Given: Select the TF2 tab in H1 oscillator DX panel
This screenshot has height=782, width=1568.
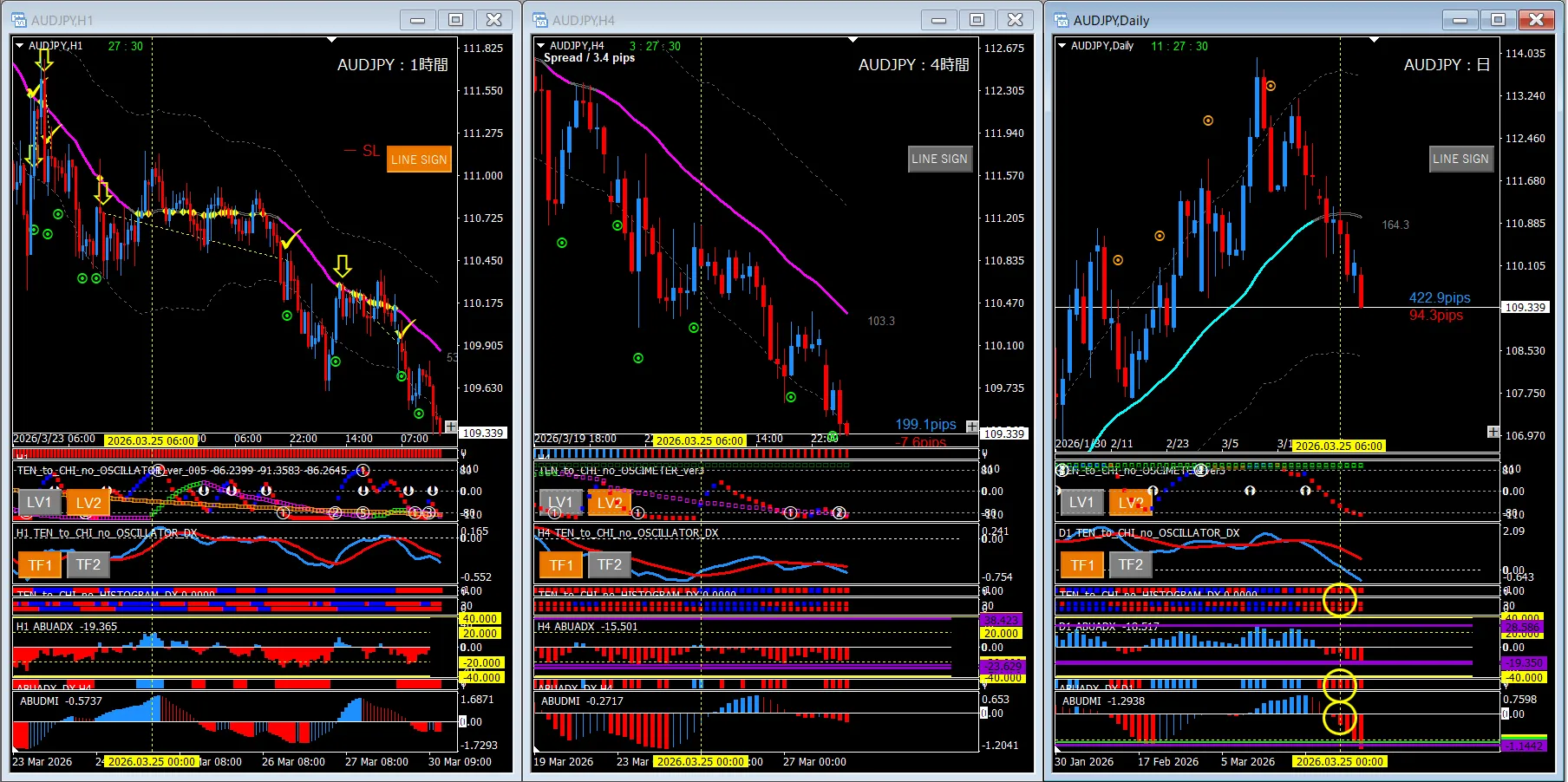Looking at the screenshot, I should pos(88,564).
